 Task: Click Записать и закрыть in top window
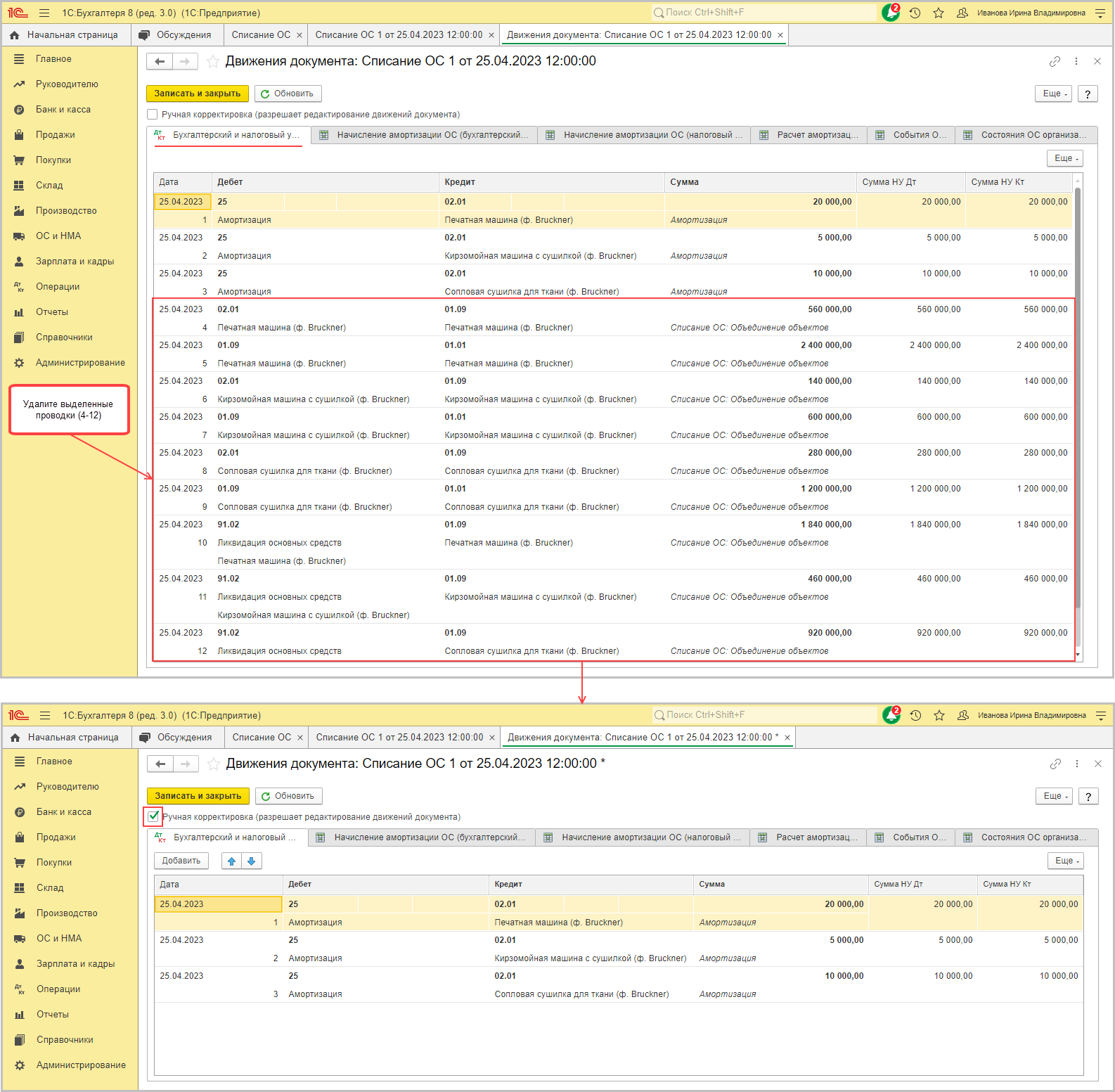198,94
